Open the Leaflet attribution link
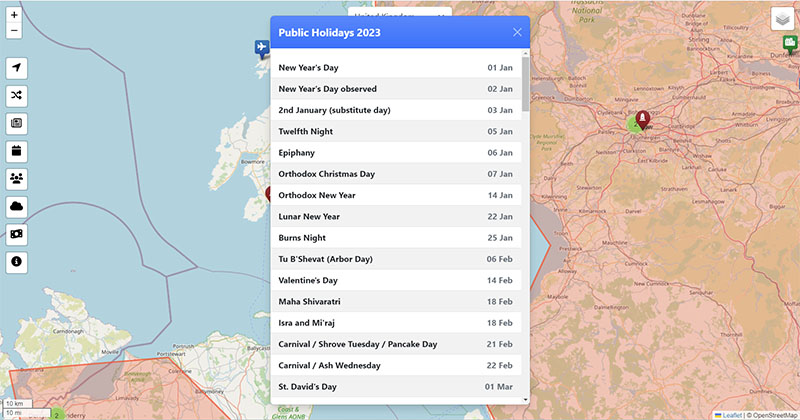 728,415
